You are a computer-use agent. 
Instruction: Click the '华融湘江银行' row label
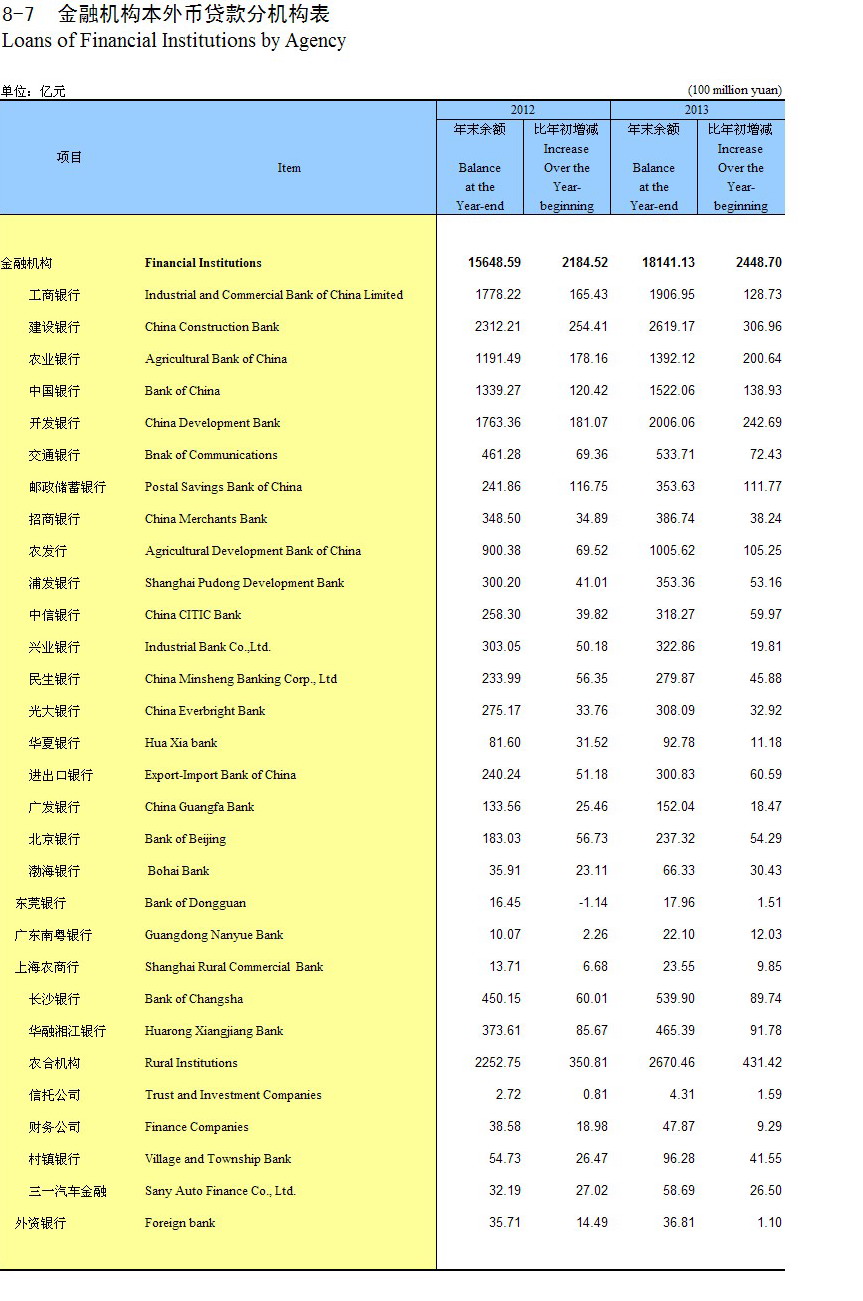(x=67, y=1031)
